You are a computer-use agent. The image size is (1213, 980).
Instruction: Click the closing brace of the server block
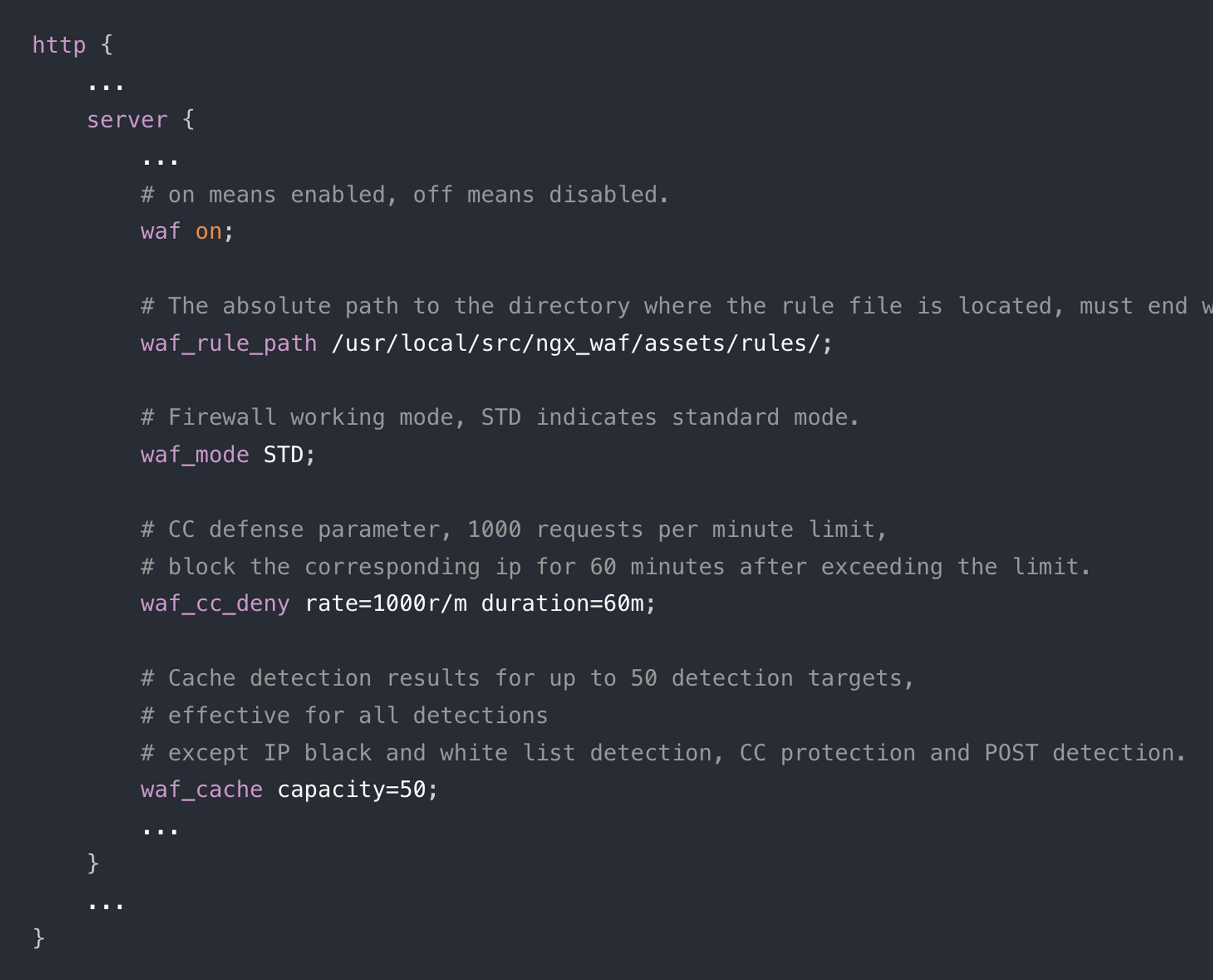(x=93, y=864)
